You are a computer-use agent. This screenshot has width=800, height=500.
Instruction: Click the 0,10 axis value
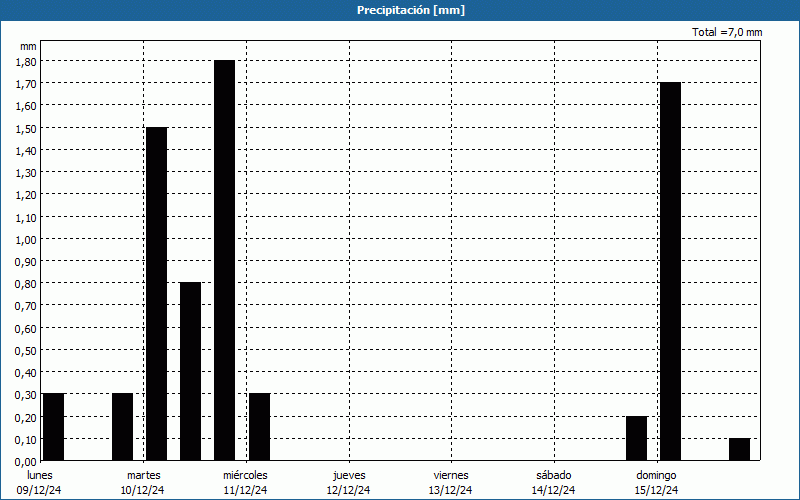(26, 439)
